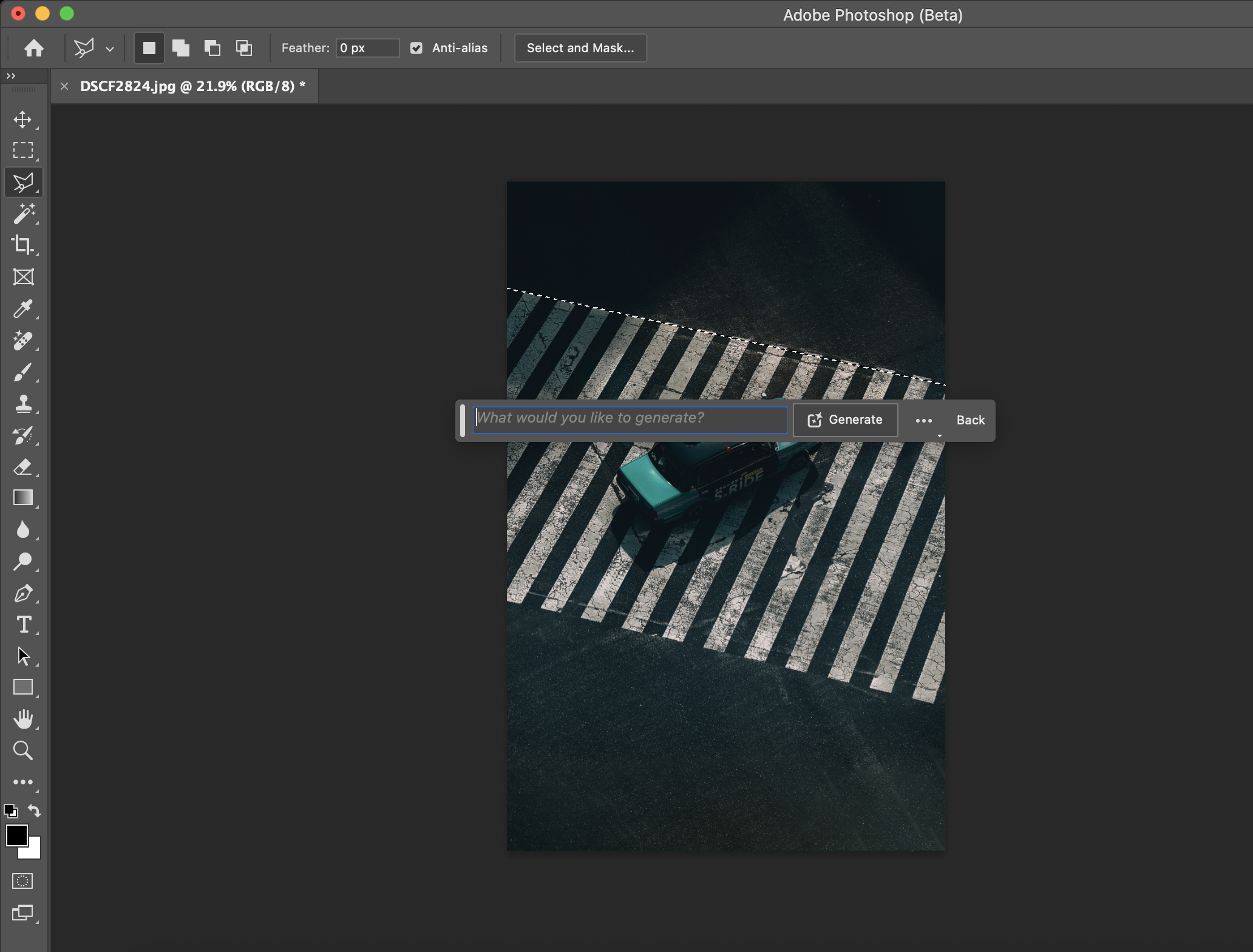This screenshot has height=952, width=1253.
Task: Select the Eyedropper tool
Action: pos(23,308)
